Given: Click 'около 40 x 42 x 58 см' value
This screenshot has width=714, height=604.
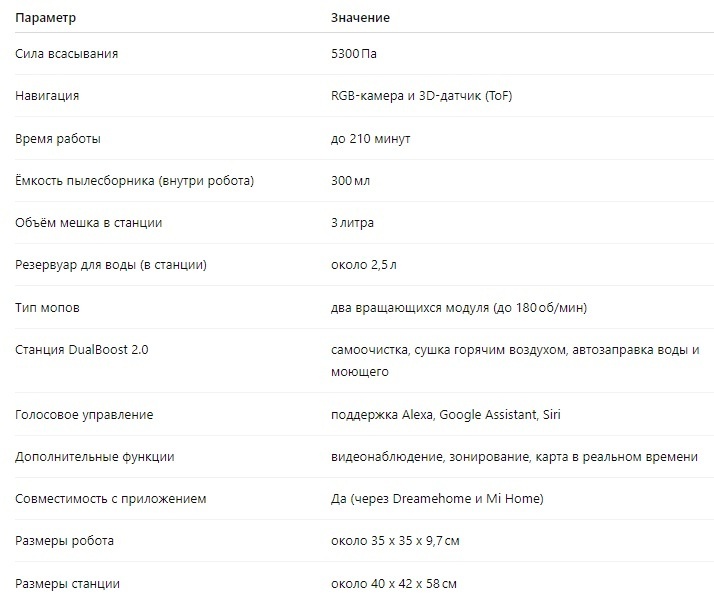Looking at the screenshot, I should pyautogui.click(x=394, y=584).
